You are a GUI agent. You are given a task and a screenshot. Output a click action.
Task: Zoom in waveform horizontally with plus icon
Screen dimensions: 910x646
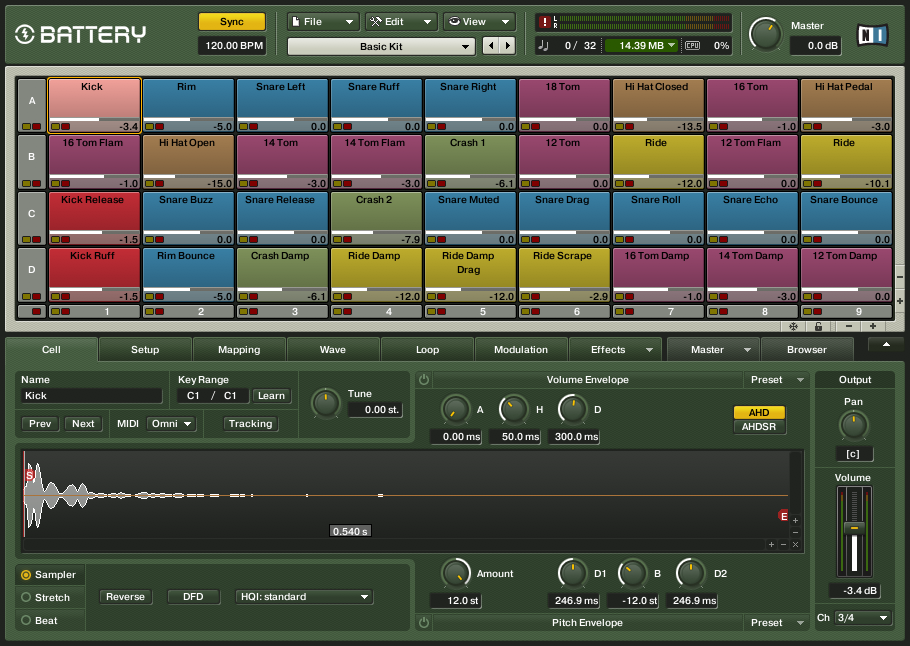(771, 544)
